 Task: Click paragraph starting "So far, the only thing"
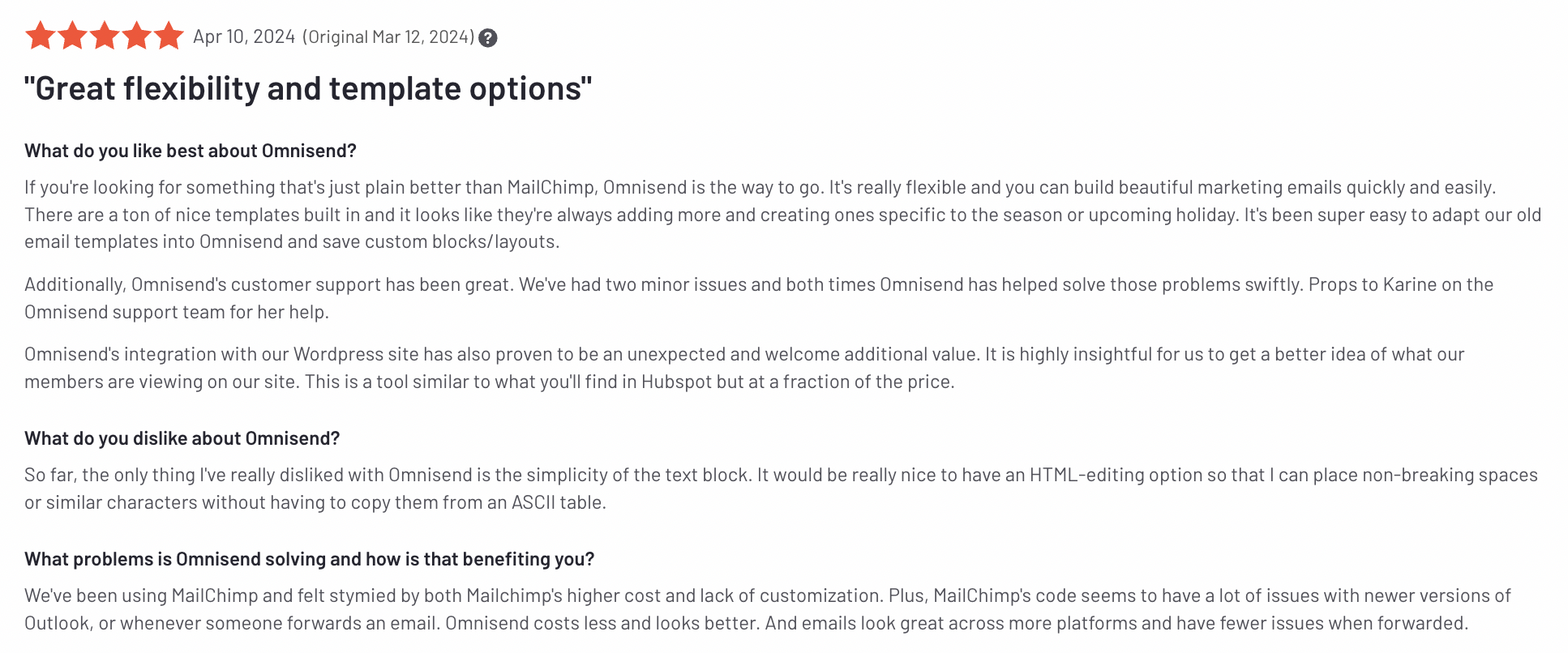click(781, 489)
